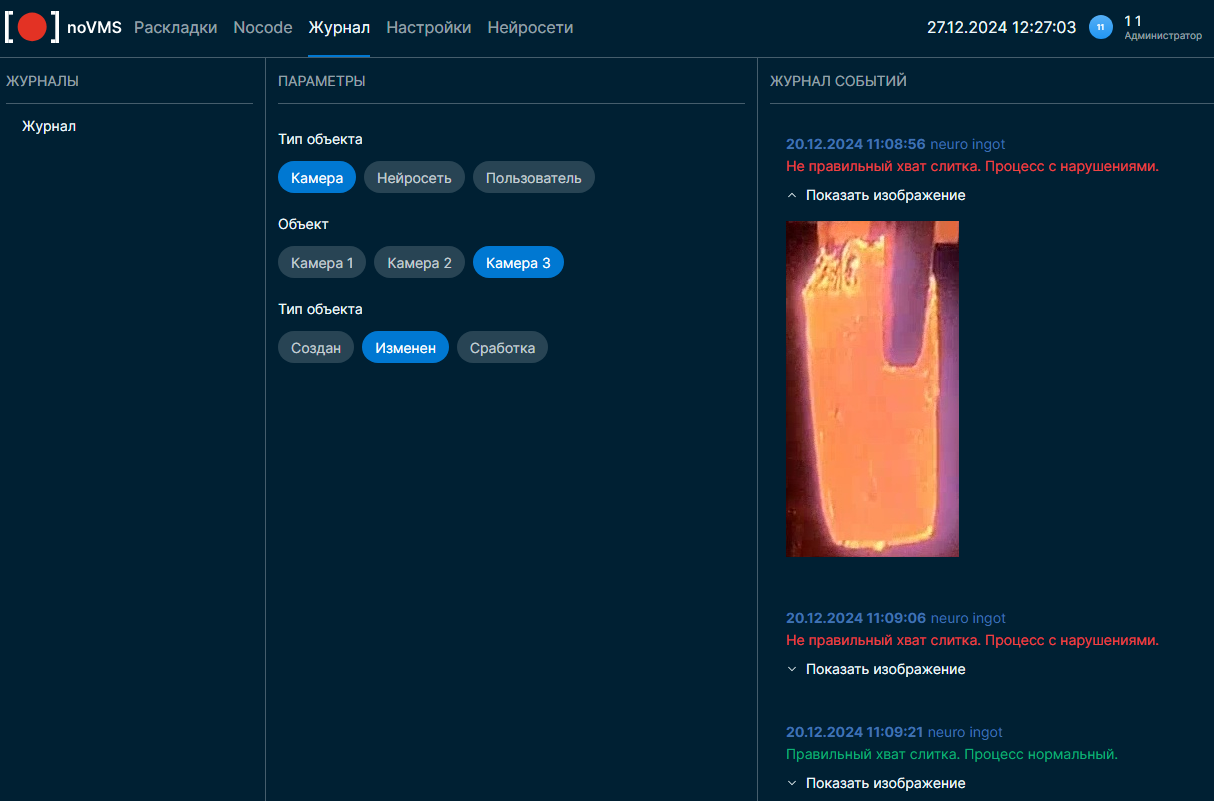The image size is (1214, 801).
Task: Click red violation message under 11:09:06
Action: (972, 640)
